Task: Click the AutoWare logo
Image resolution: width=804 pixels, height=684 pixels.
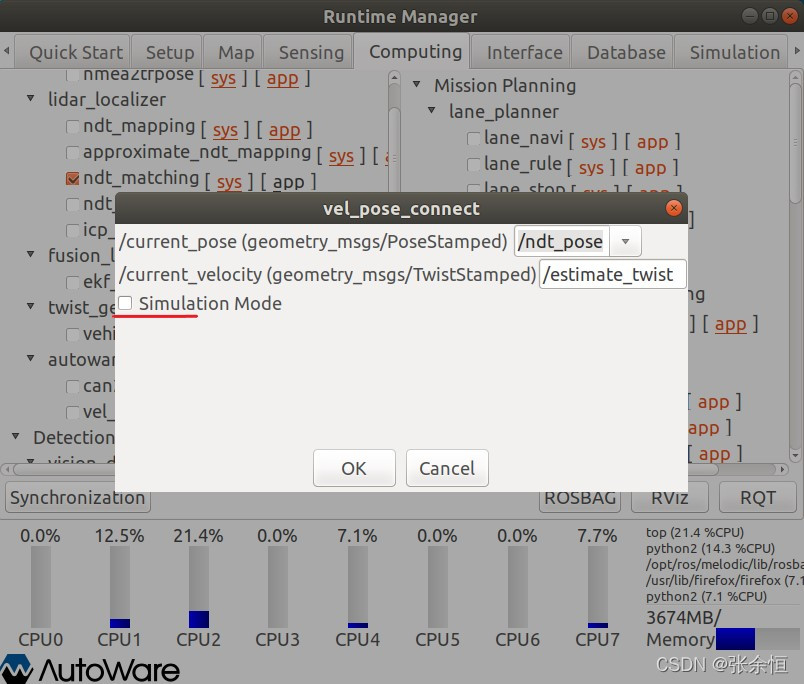Action: (90, 669)
